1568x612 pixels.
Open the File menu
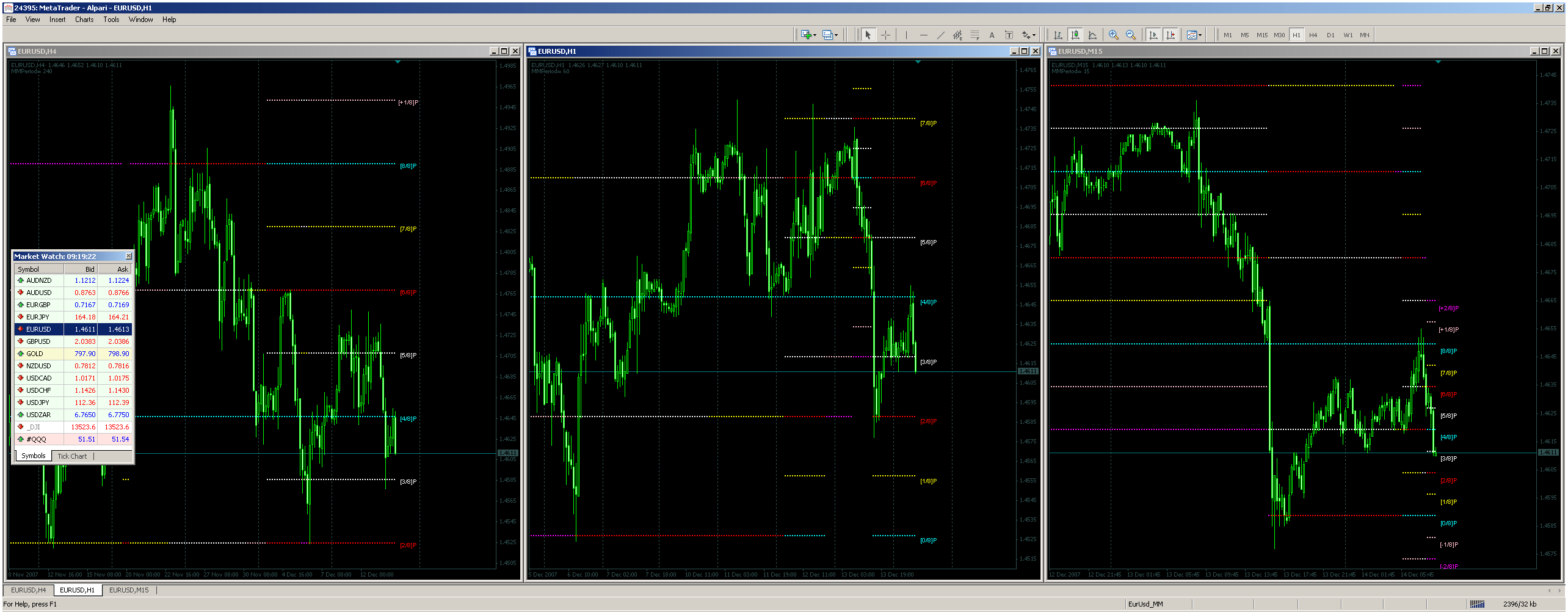pyautogui.click(x=11, y=20)
